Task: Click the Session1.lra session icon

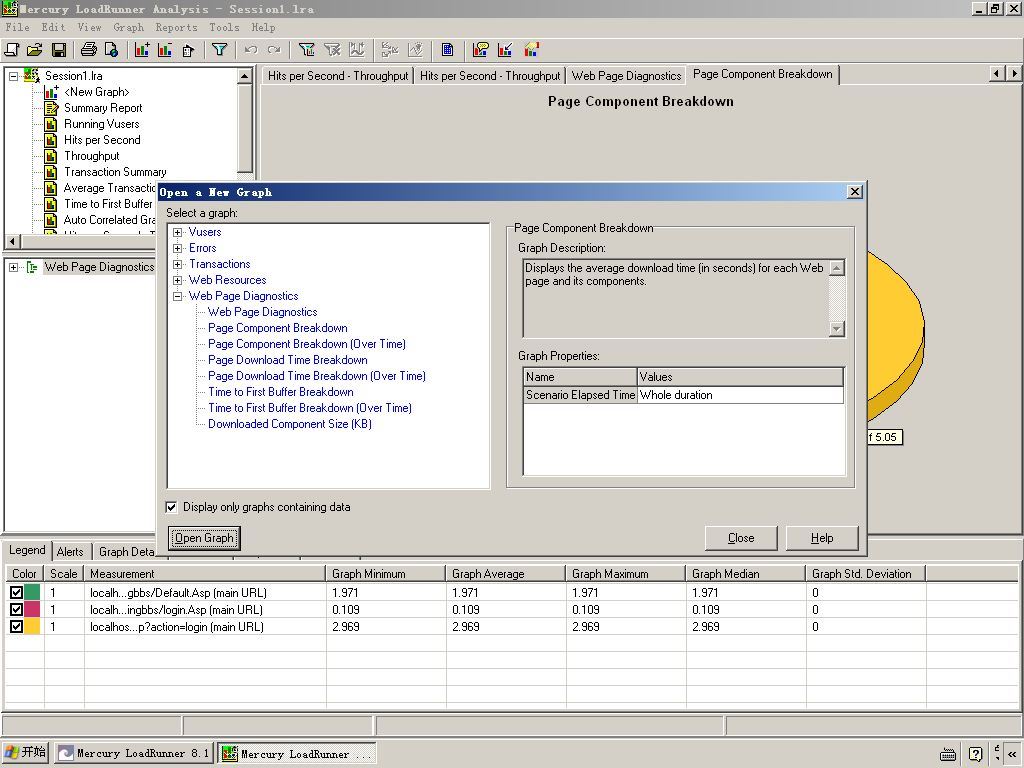Action: (31, 76)
